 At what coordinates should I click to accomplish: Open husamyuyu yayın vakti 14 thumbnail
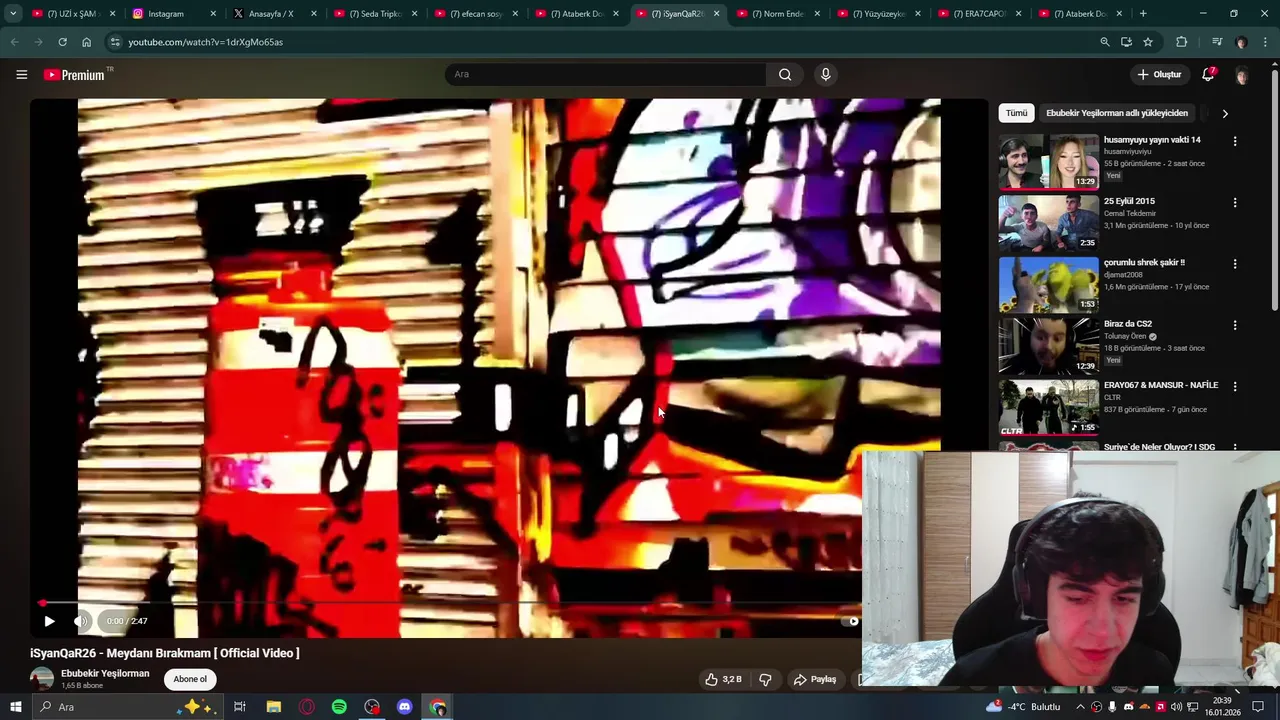pos(1048,162)
